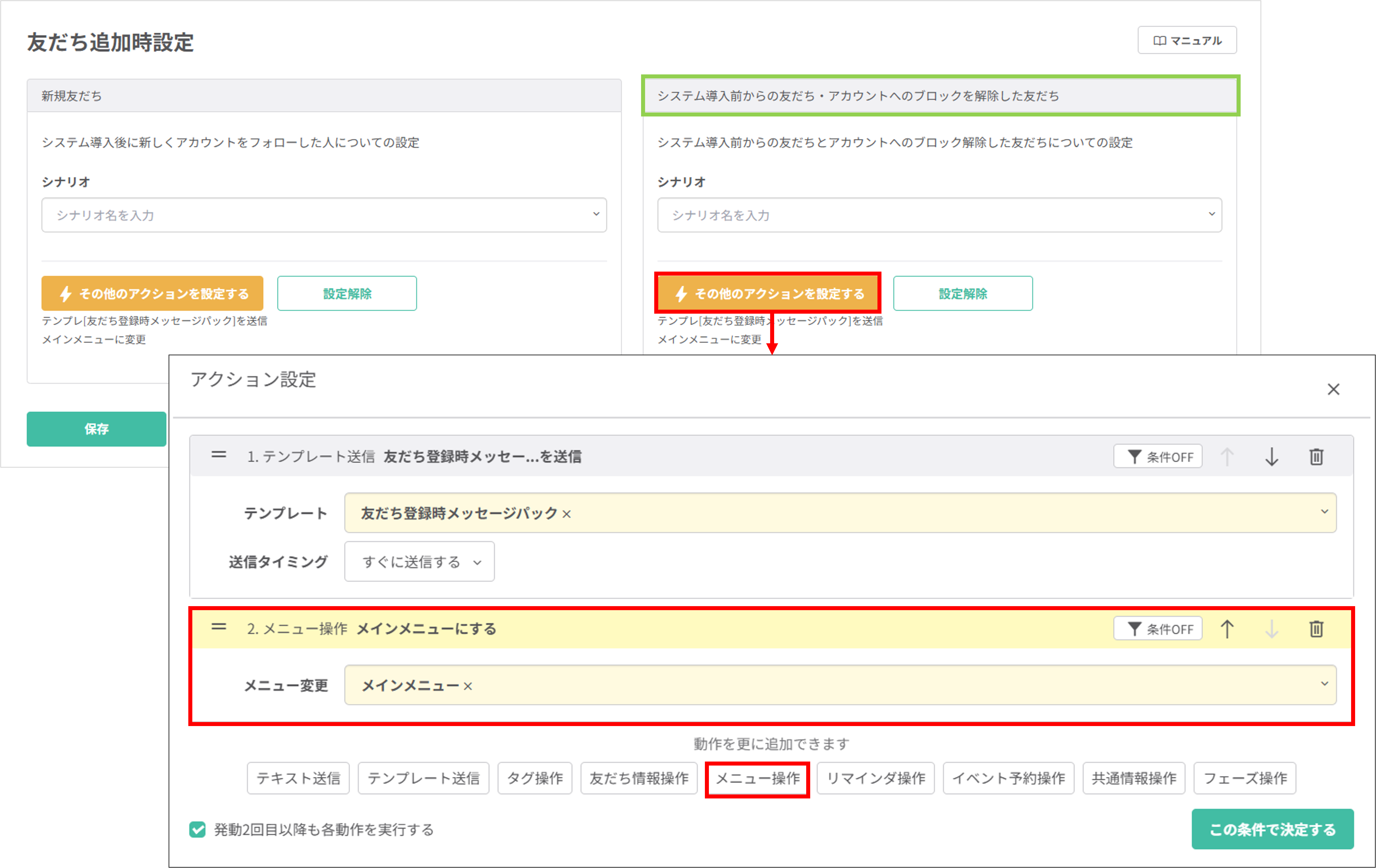Screen dimensions: 1376x868
Task: Close the アクション設定 dialog
Action: pyautogui.click(x=1333, y=389)
